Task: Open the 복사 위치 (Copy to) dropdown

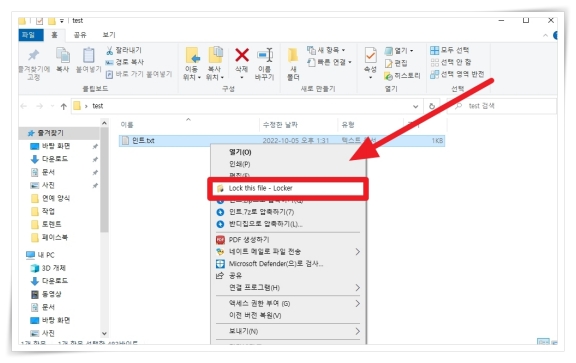Action: [215, 64]
